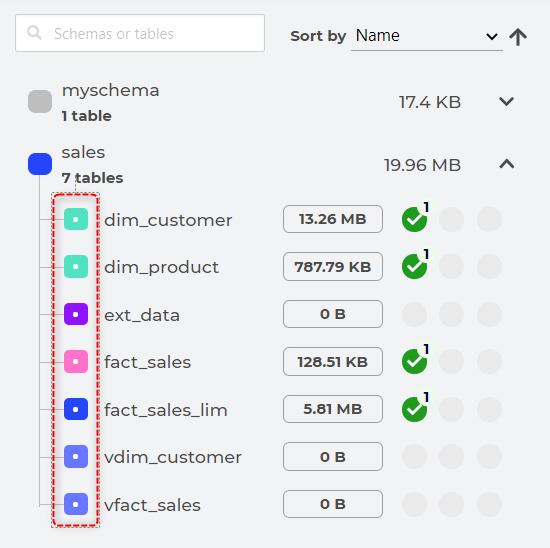Click first gray status circle on ext_data
The height and width of the screenshot is (548, 550).
[415, 314]
